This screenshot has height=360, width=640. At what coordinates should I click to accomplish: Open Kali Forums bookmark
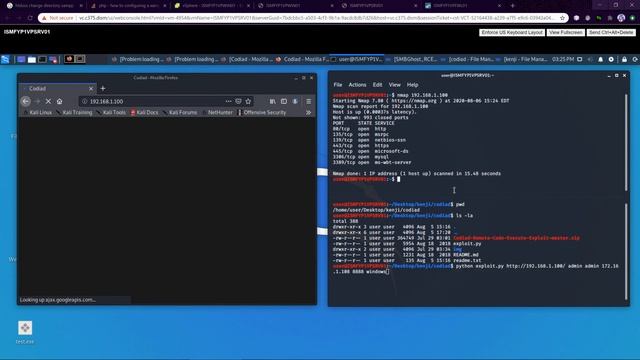click(x=180, y=112)
